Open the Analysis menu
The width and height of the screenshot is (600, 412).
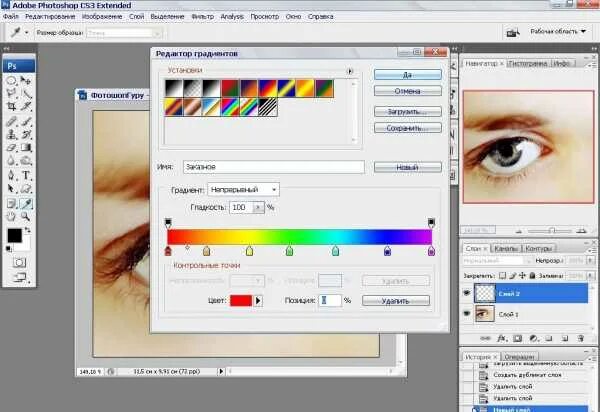[232, 16]
